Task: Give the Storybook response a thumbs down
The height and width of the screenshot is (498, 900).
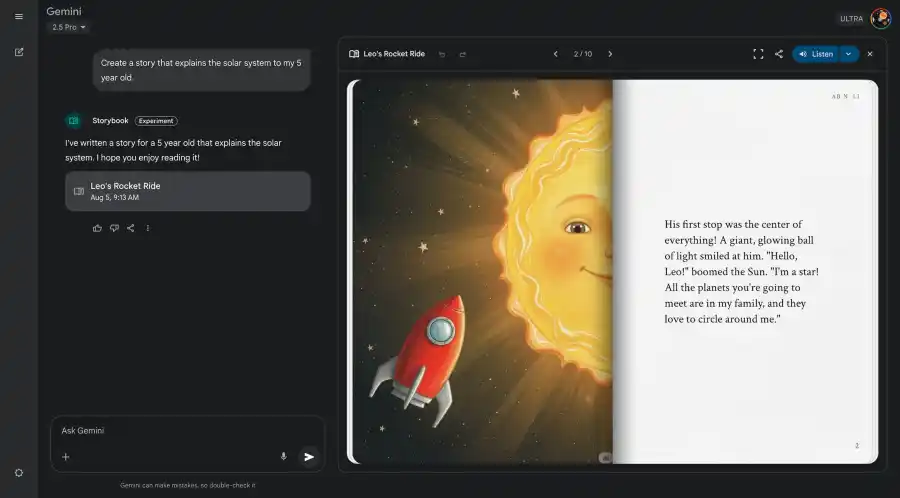Action: 114,228
